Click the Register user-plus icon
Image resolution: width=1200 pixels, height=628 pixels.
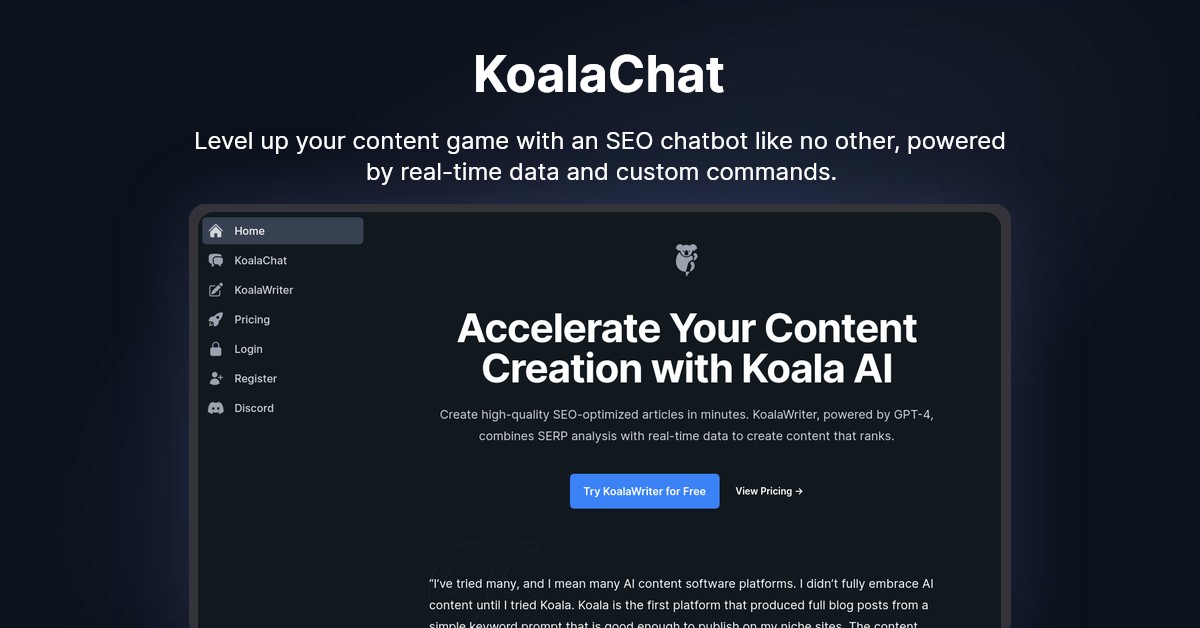[x=216, y=379]
